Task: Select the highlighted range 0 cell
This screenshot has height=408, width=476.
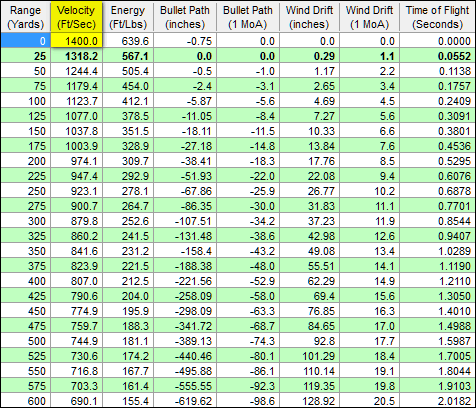Action: pos(26,41)
